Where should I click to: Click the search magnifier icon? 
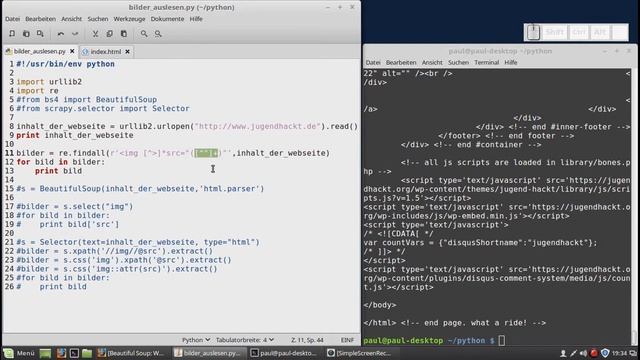(144, 34)
